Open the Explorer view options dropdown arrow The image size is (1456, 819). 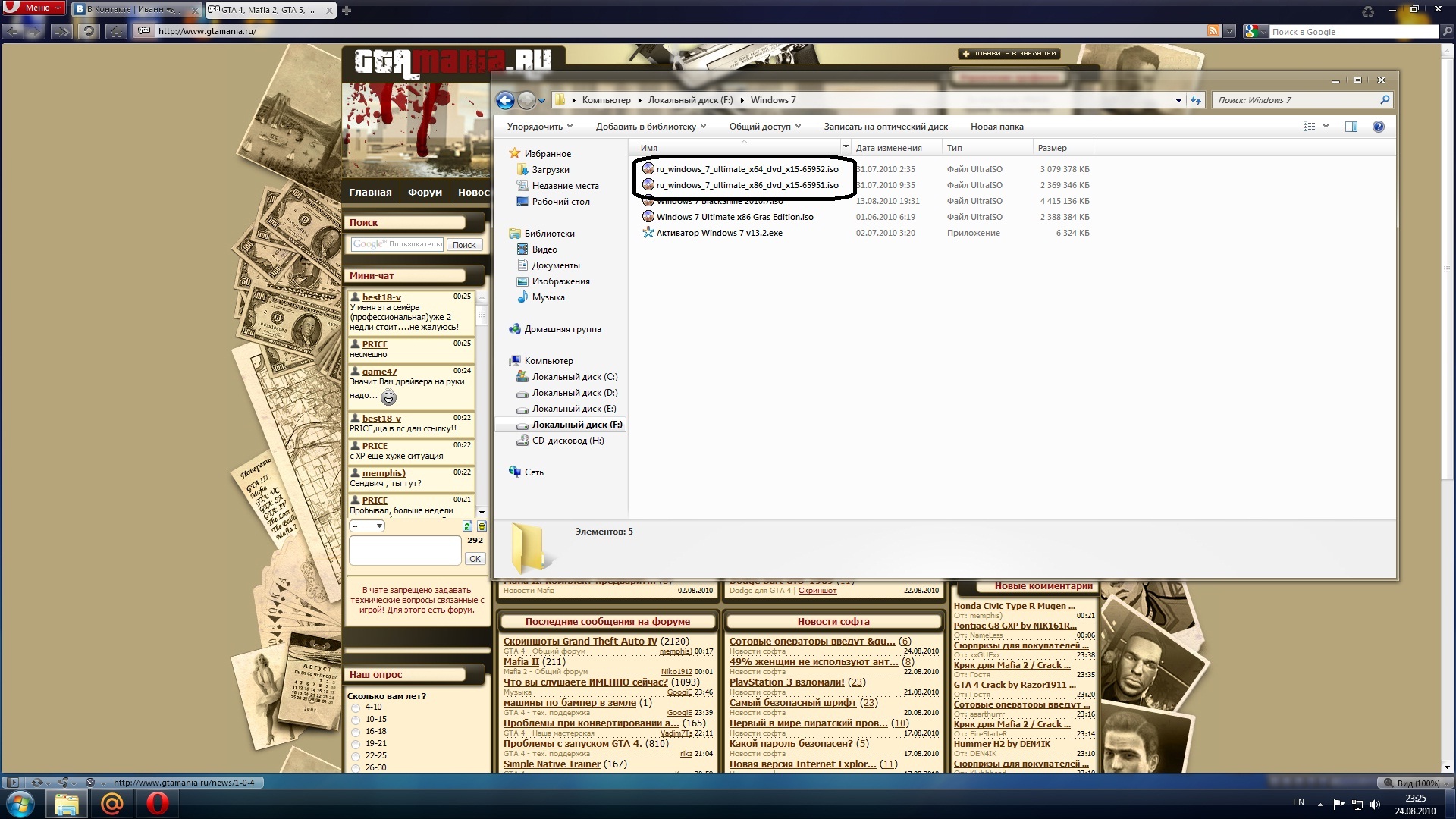tap(1326, 127)
